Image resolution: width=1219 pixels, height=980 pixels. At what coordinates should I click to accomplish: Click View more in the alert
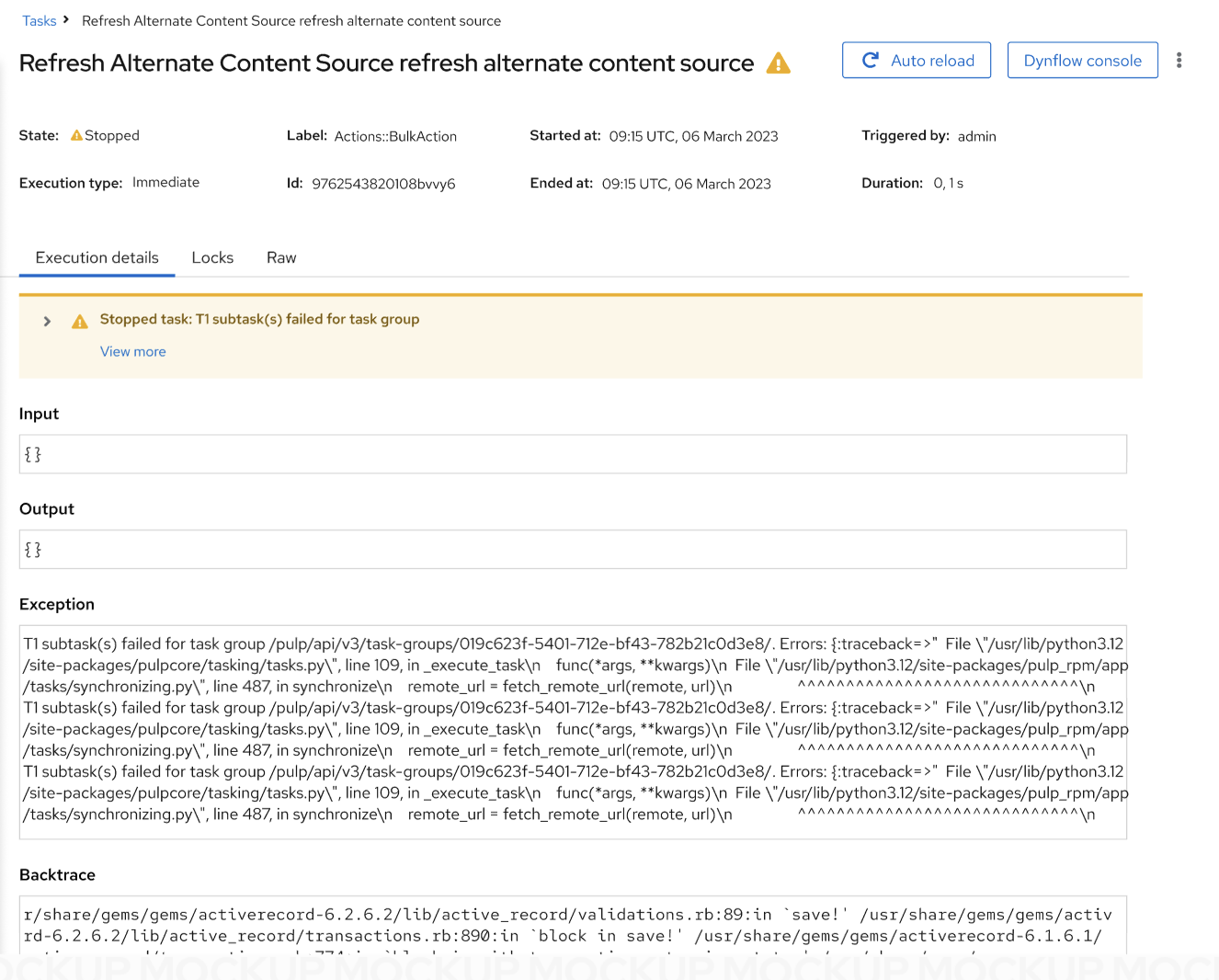(x=133, y=351)
